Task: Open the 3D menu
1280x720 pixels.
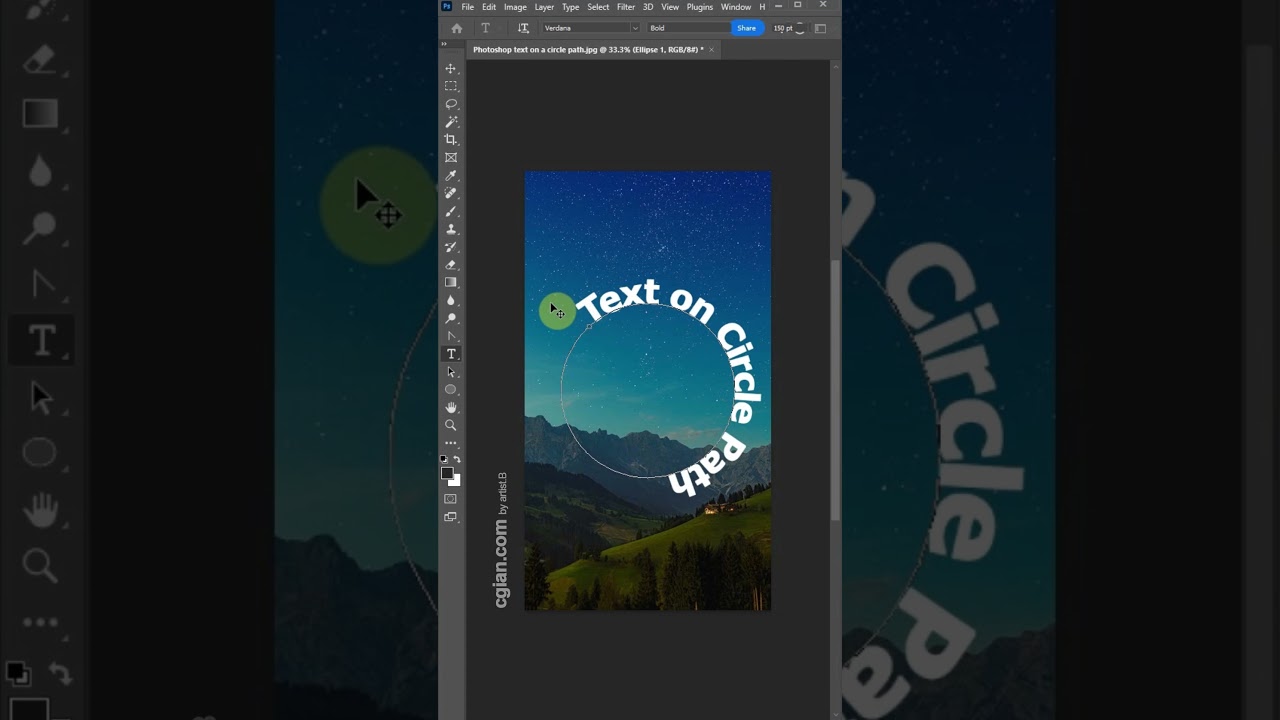Action: (648, 7)
